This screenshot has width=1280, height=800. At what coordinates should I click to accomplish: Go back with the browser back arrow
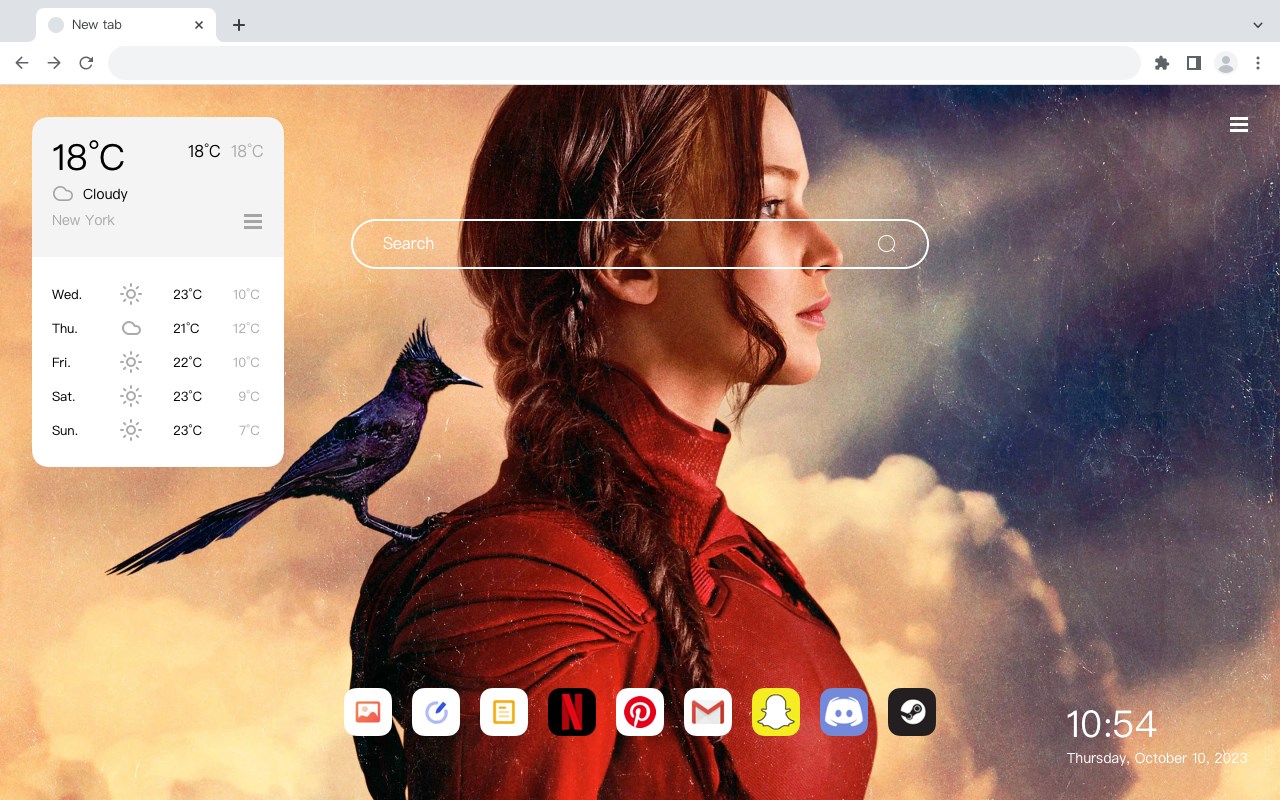click(22, 63)
